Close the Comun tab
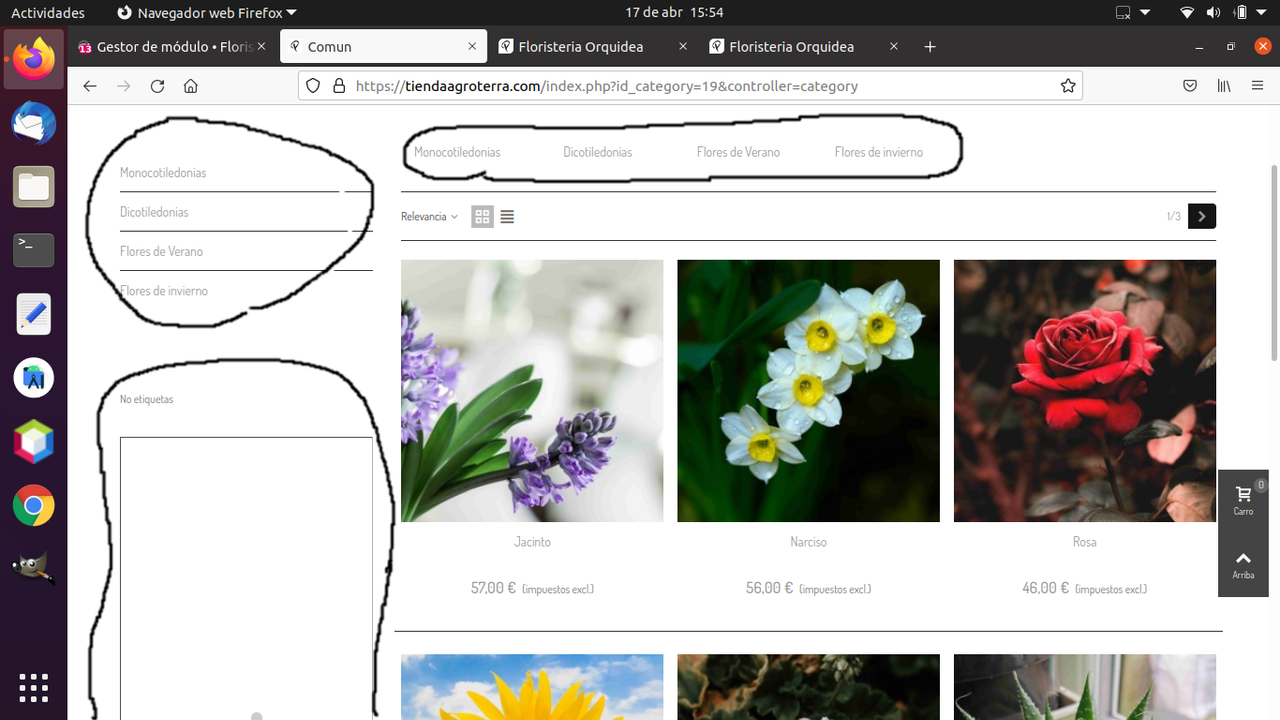This screenshot has height=720, width=1280. [x=472, y=47]
